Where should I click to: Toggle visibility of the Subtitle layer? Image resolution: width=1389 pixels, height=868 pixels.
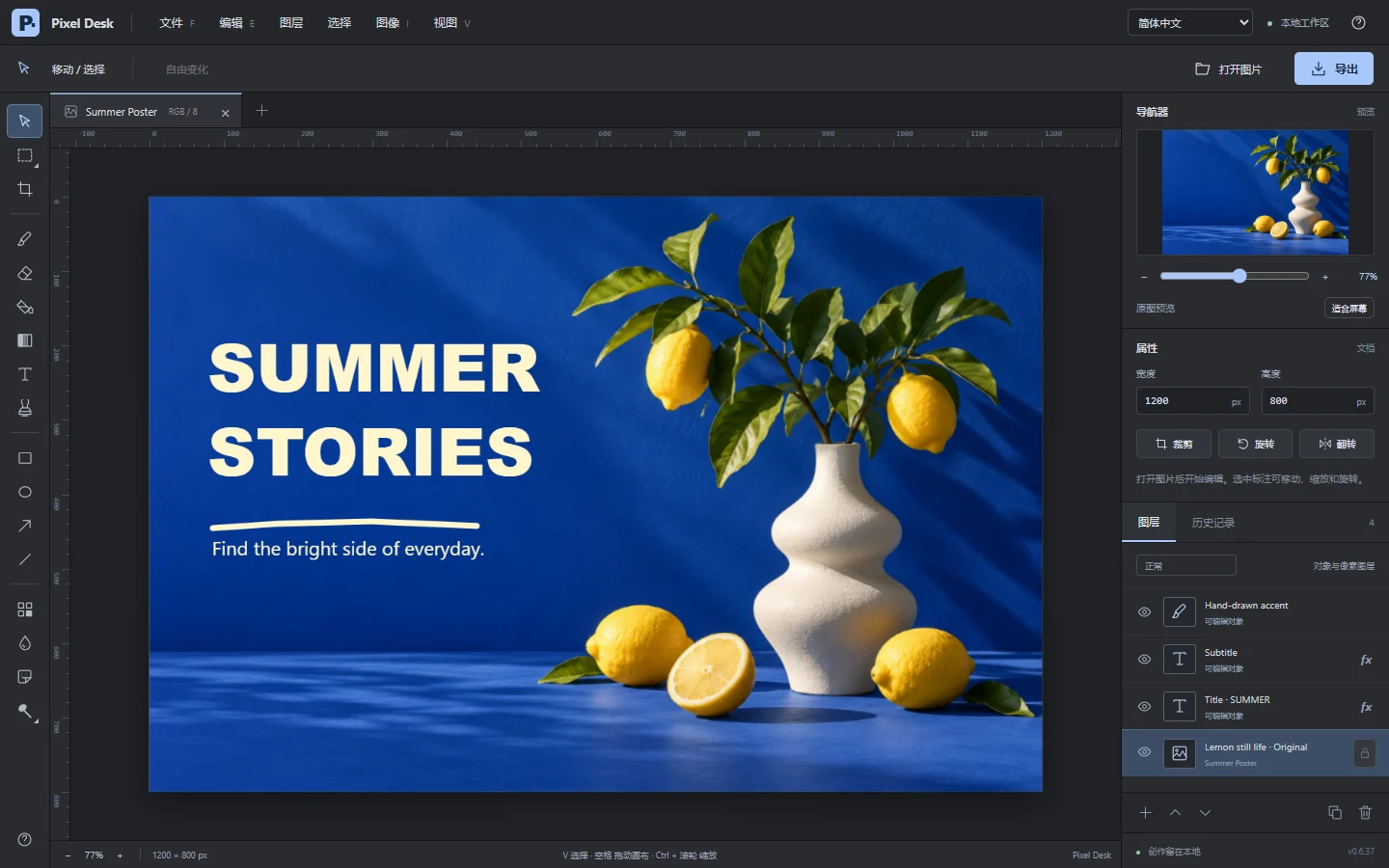pos(1144,659)
